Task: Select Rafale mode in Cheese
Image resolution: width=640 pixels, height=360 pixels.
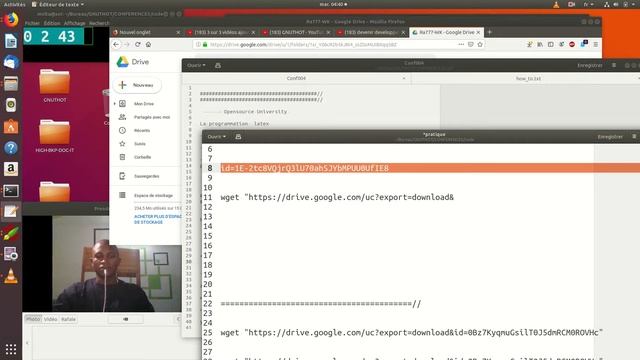Action: tap(68, 319)
